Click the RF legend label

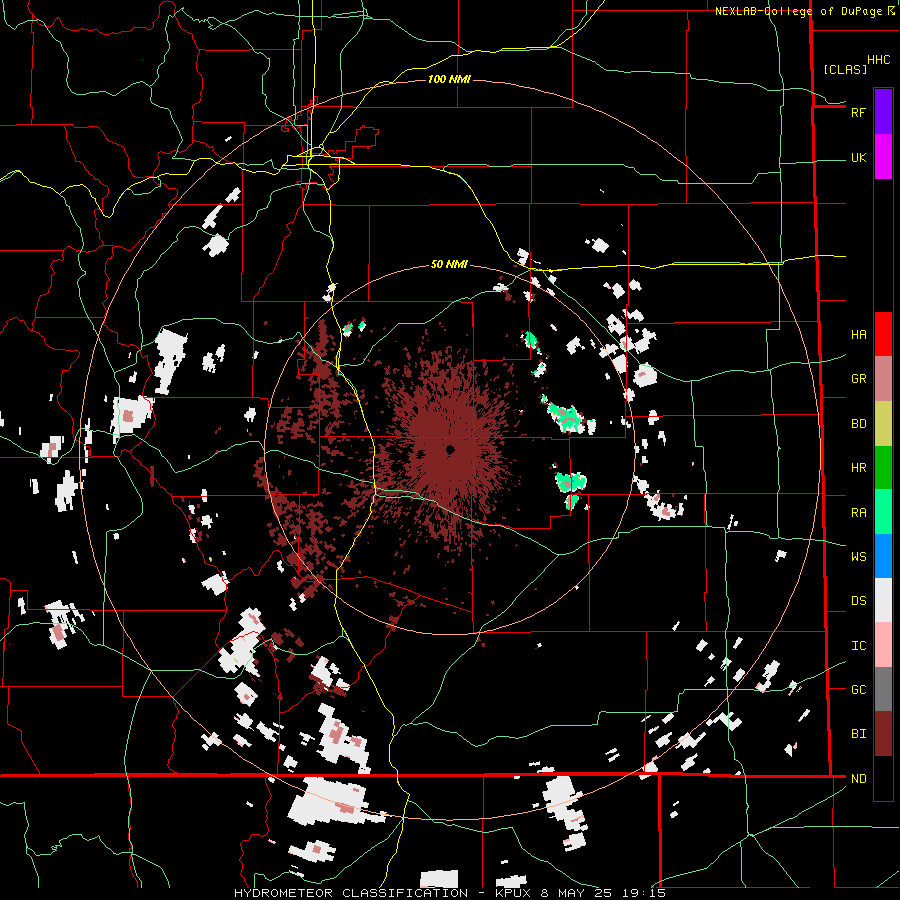[x=858, y=112]
